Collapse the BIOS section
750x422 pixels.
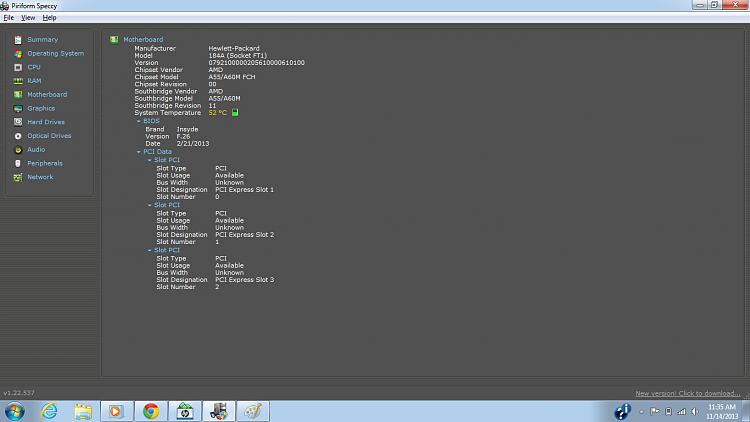point(139,122)
